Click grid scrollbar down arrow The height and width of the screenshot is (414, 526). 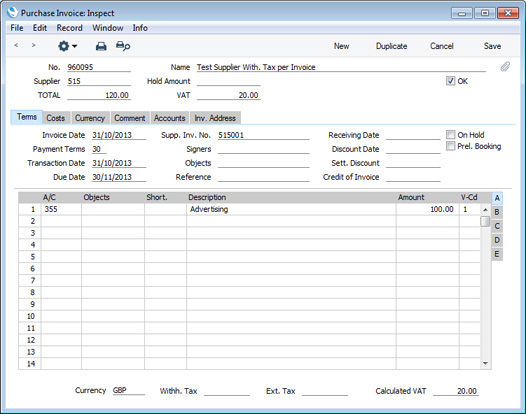coord(485,363)
